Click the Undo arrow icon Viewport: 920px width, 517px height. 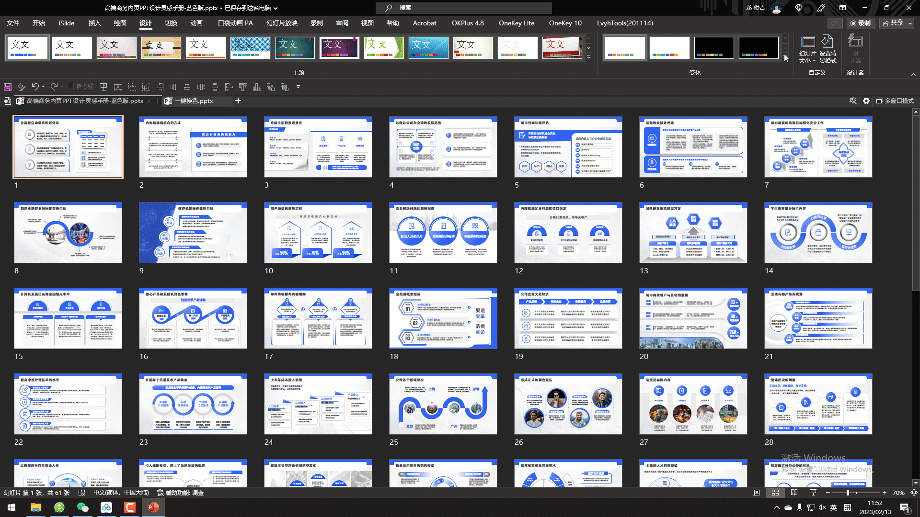click(35, 87)
